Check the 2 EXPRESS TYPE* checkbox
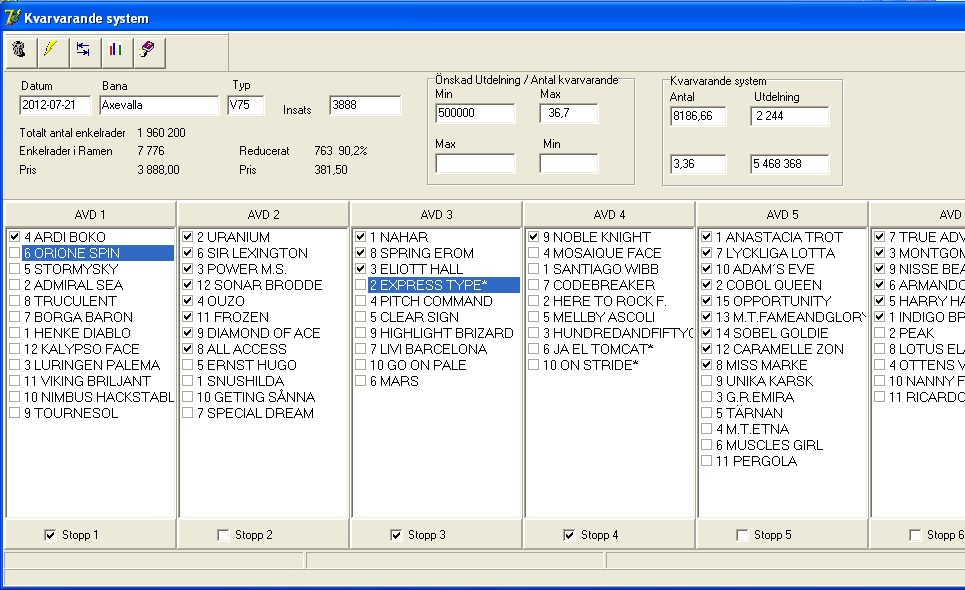Image resolution: width=965 pixels, height=590 pixels. pos(361,284)
